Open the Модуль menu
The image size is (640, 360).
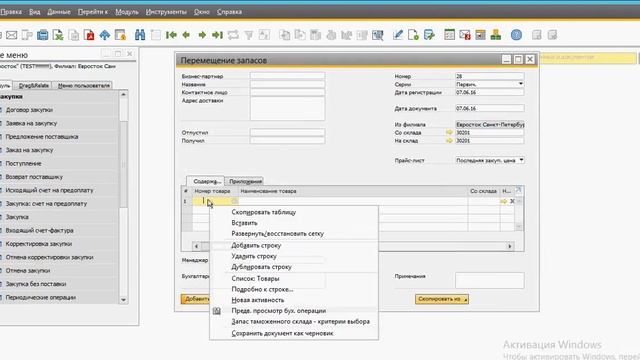coord(127,12)
